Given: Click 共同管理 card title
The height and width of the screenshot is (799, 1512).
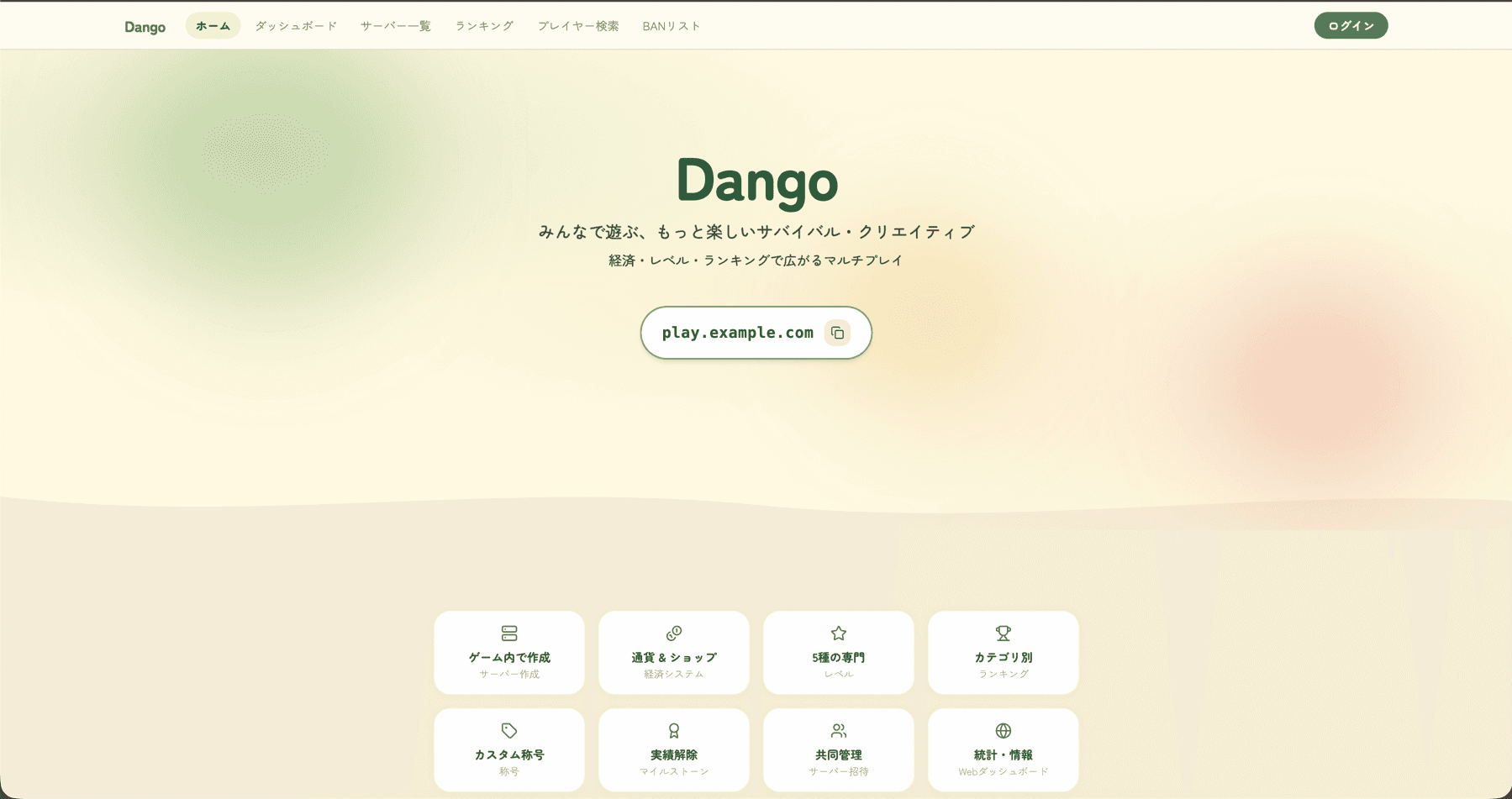Looking at the screenshot, I should coord(839,755).
